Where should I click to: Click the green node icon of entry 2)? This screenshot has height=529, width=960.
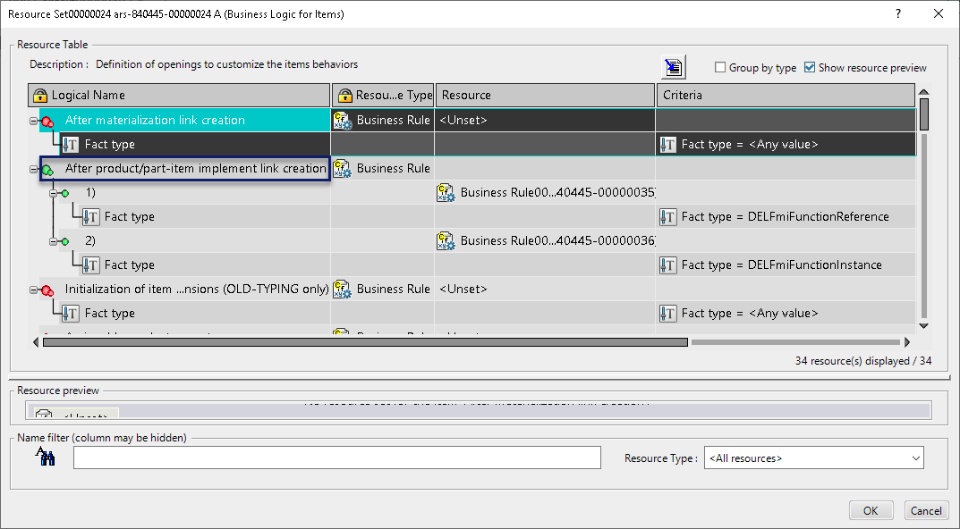coord(65,242)
